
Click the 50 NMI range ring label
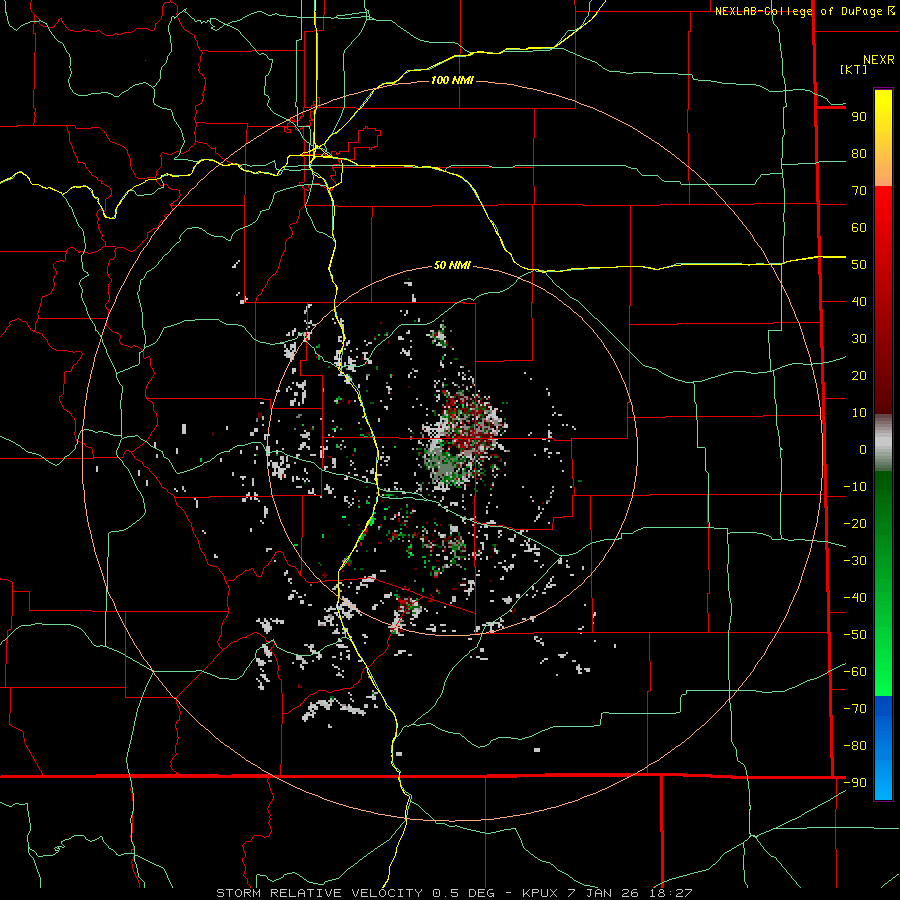click(x=452, y=265)
